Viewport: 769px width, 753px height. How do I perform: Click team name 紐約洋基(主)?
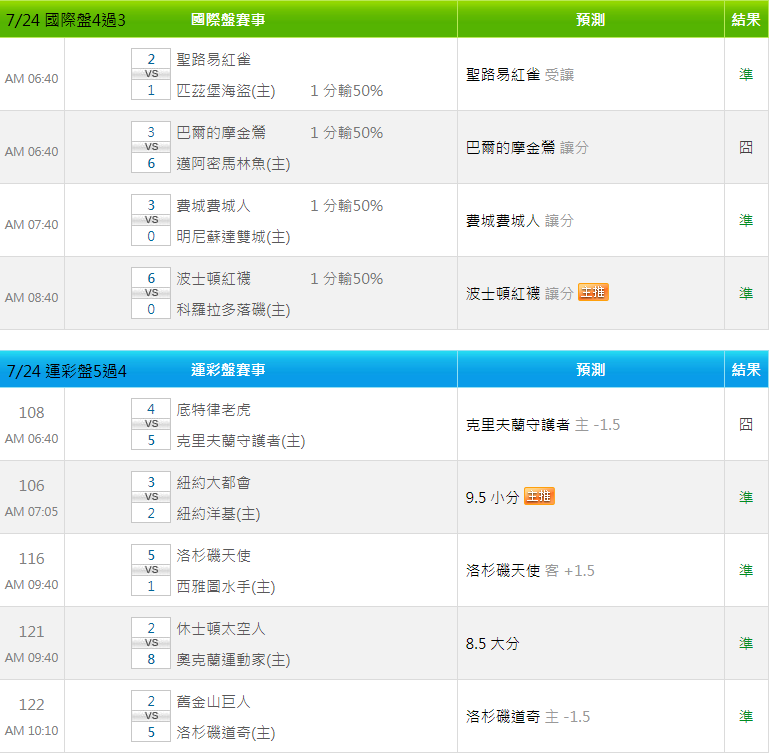[218, 514]
